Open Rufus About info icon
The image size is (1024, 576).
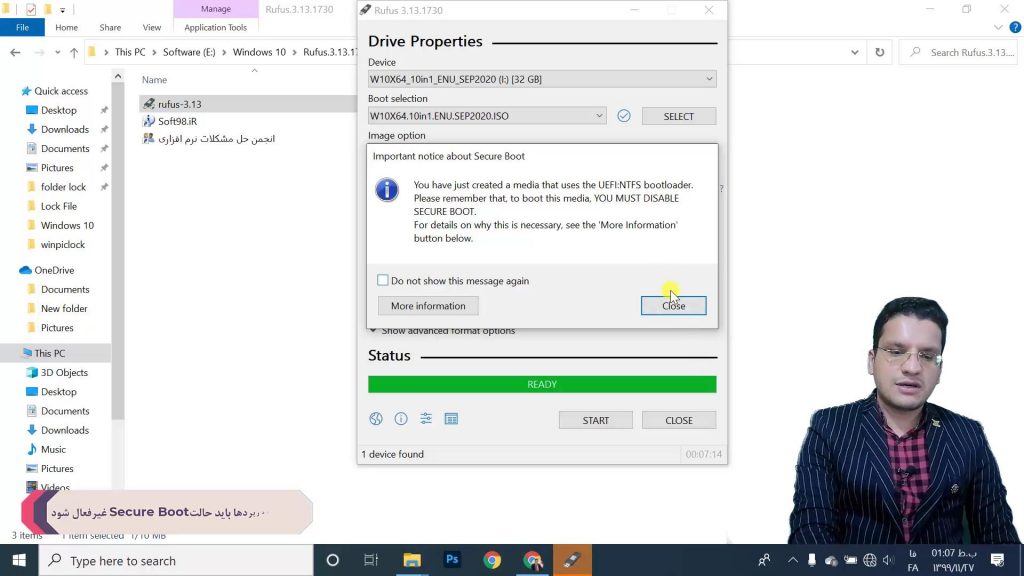click(401, 419)
